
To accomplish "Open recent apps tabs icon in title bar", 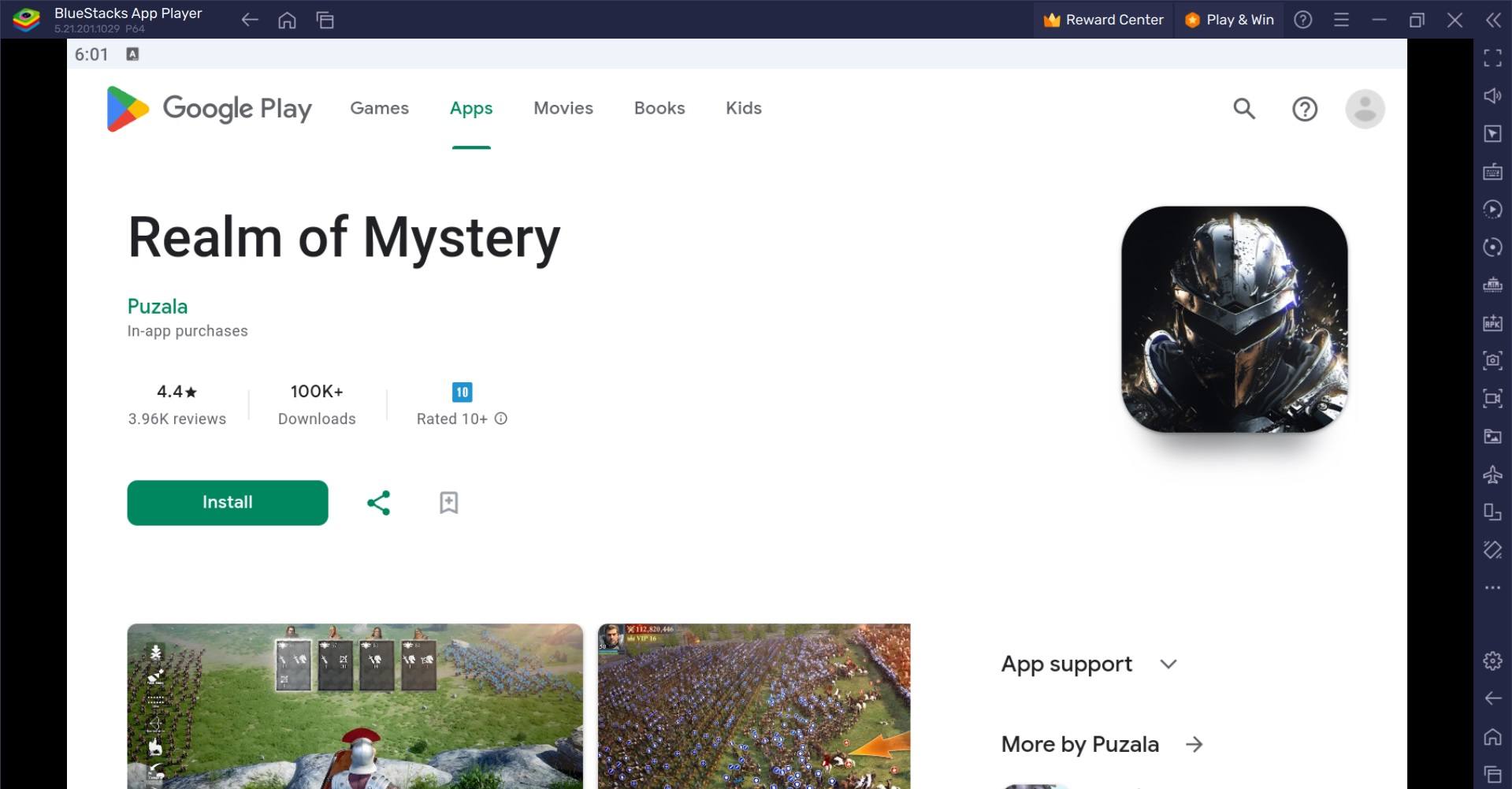I will pyautogui.click(x=325, y=20).
